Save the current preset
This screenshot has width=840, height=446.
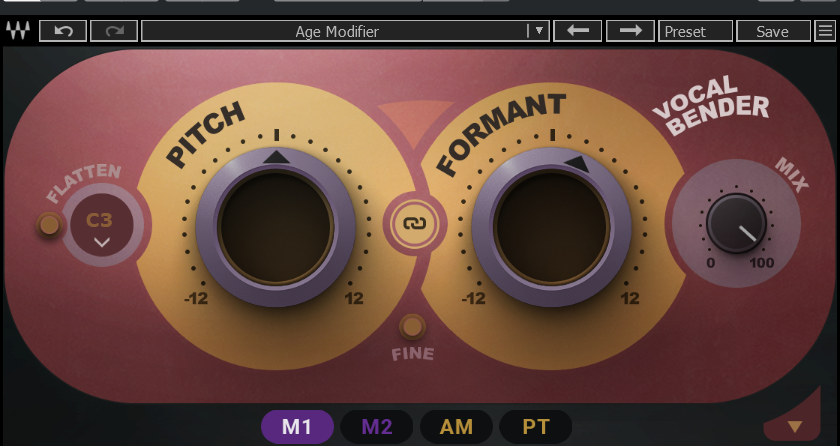[x=773, y=31]
